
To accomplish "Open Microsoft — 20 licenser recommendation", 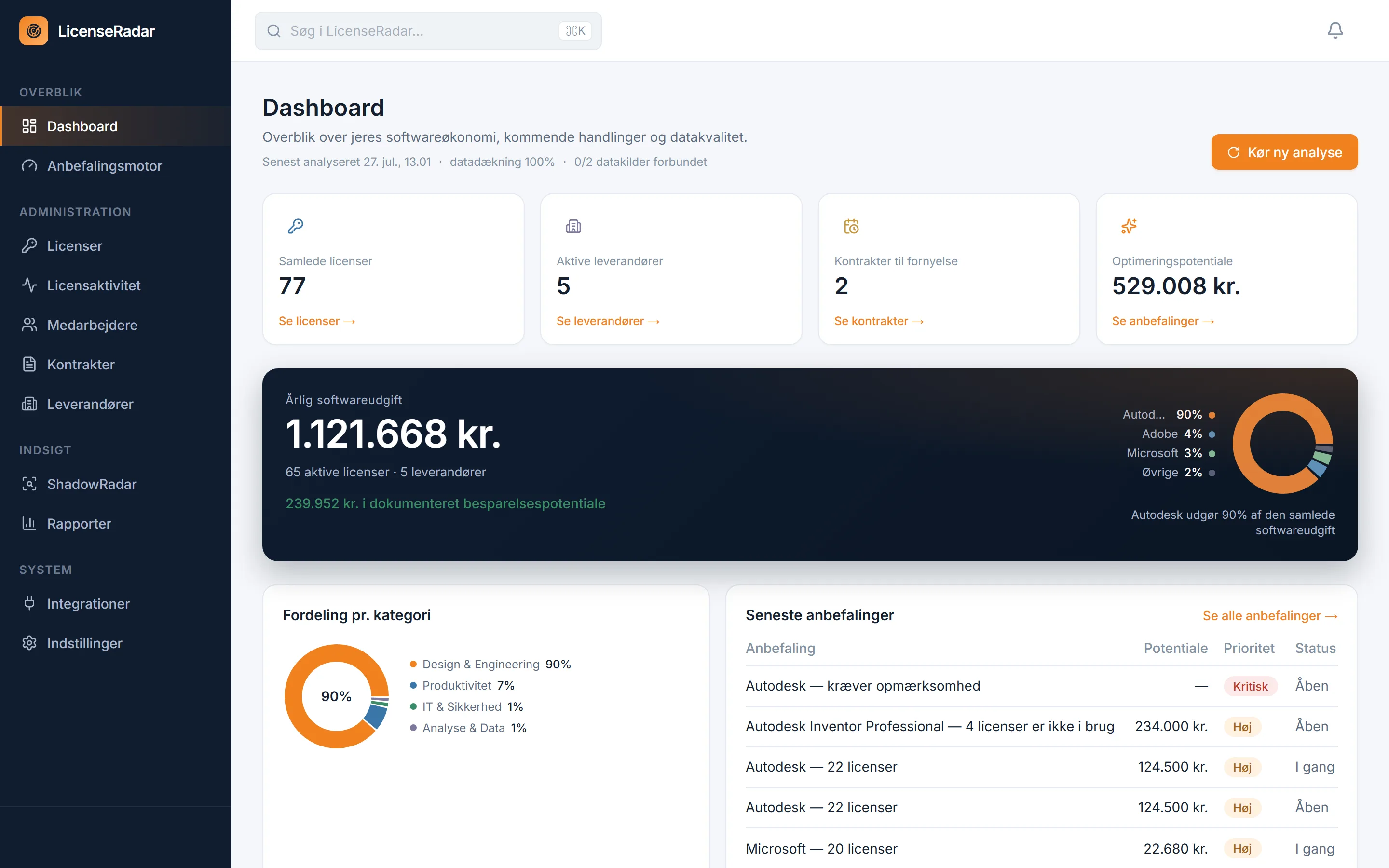I will (1041, 849).
